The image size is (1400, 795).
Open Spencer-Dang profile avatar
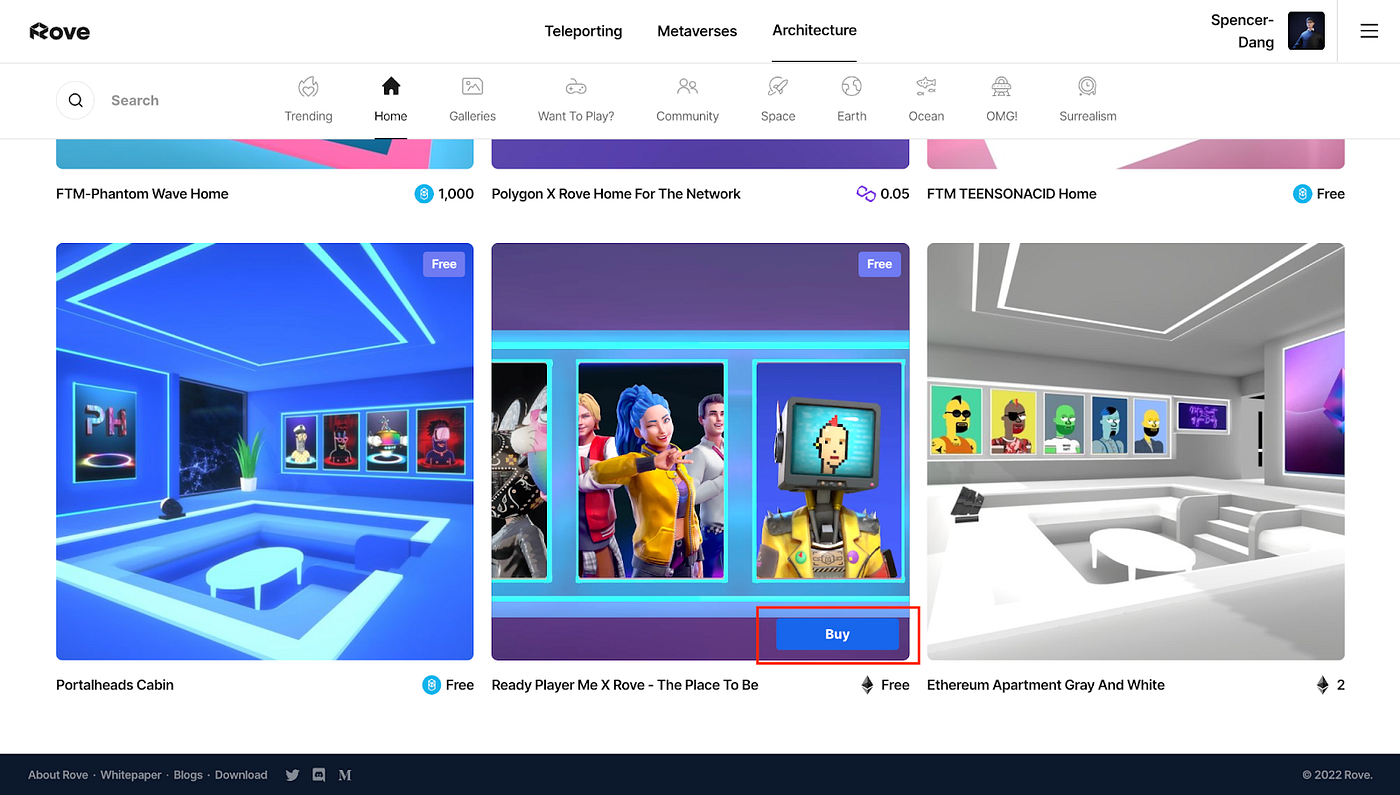[x=1306, y=31]
